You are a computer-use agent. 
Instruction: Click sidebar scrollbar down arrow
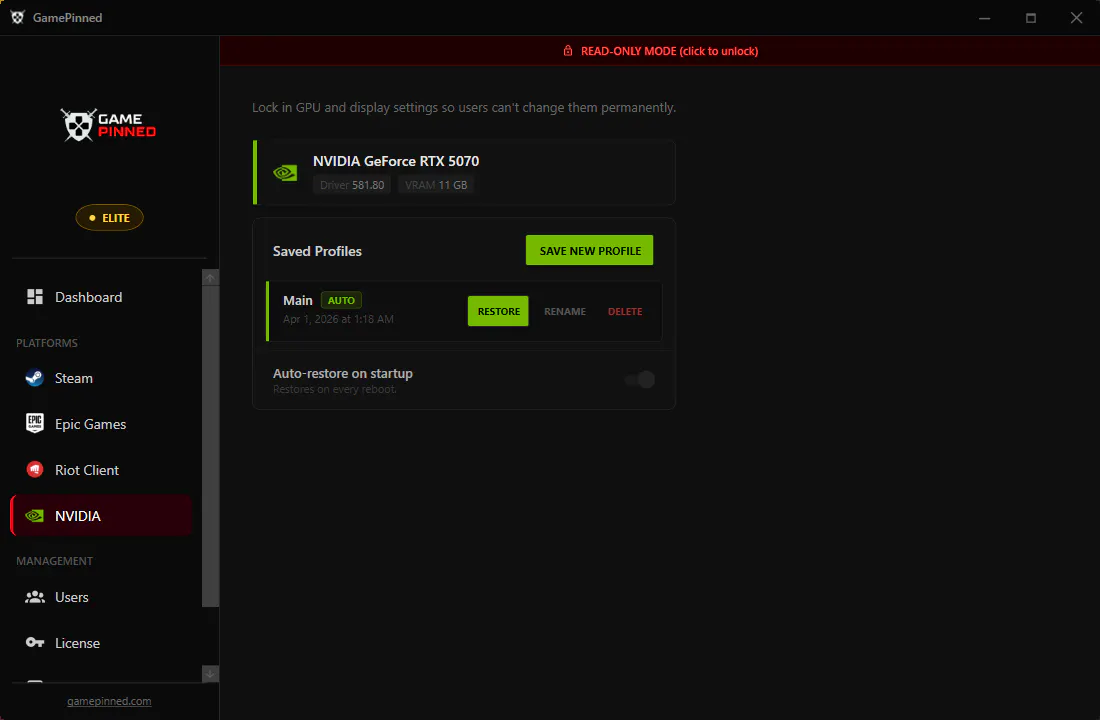[210, 674]
